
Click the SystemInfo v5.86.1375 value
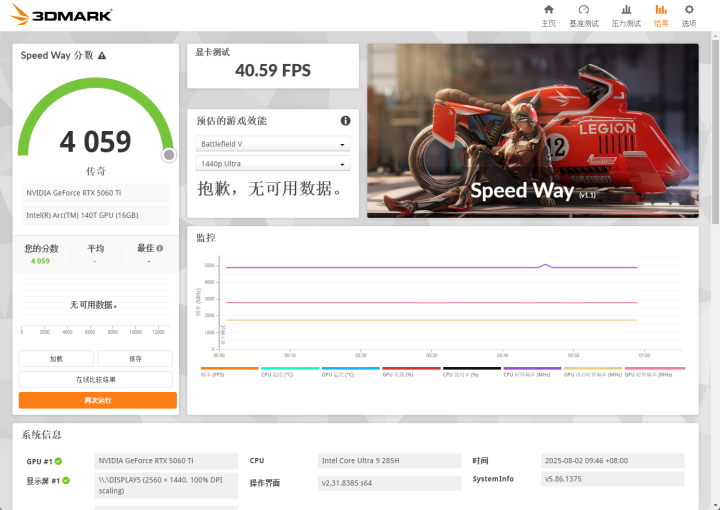coord(613,479)
